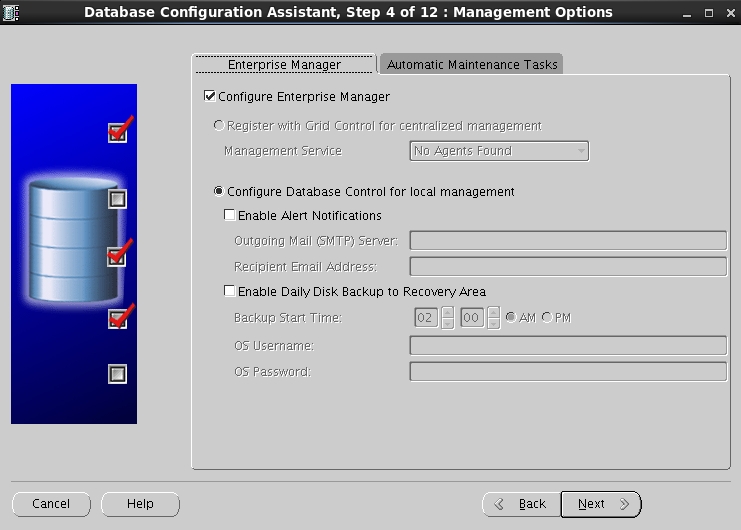Enable Daily Disk Backup to Recovery Area
Image resolution: width=741 pixels, height=530 pixels.
(x=230, y=291)
